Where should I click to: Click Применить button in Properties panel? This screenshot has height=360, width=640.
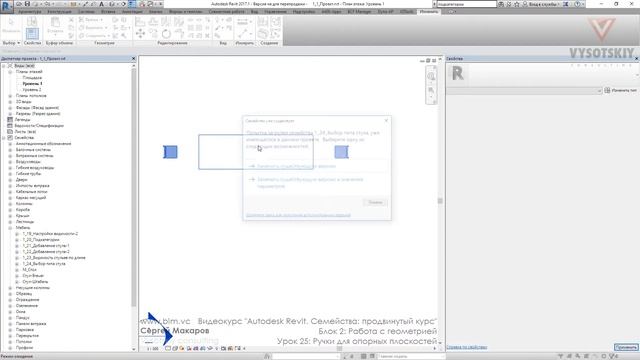pyautogui.click(x=626, y=347)
